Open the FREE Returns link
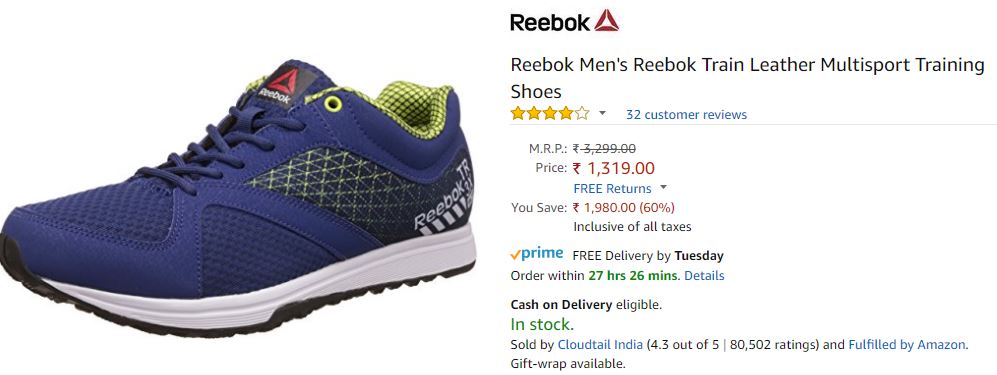This screenshot has width=997, height=375. 612,188
